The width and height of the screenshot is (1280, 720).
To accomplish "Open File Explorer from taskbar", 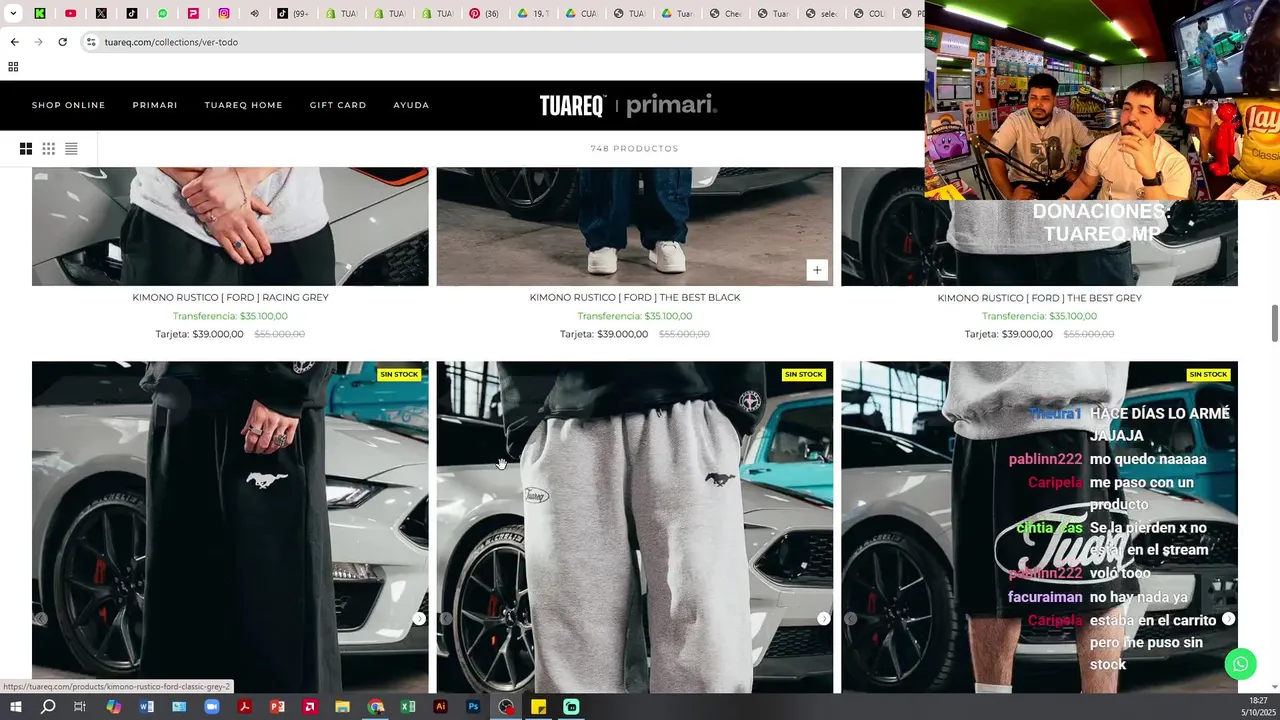I will coord(342,707).
